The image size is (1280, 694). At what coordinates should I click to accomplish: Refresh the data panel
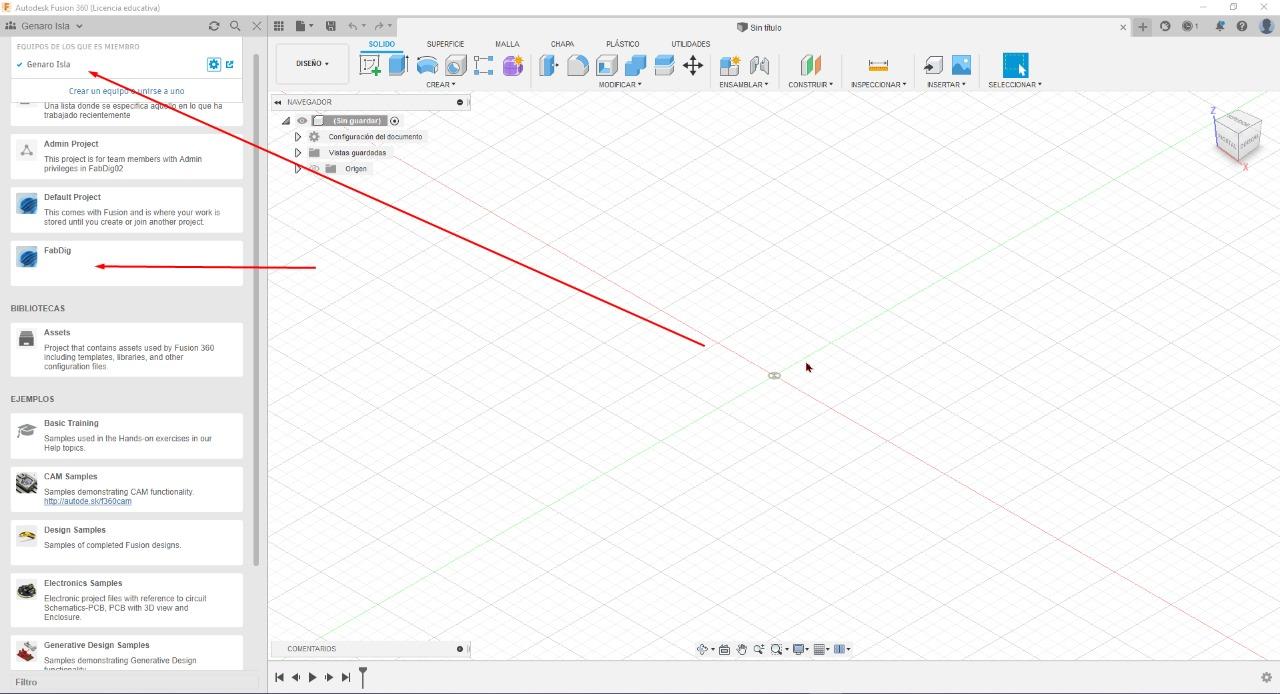click(x=214, y=26)
